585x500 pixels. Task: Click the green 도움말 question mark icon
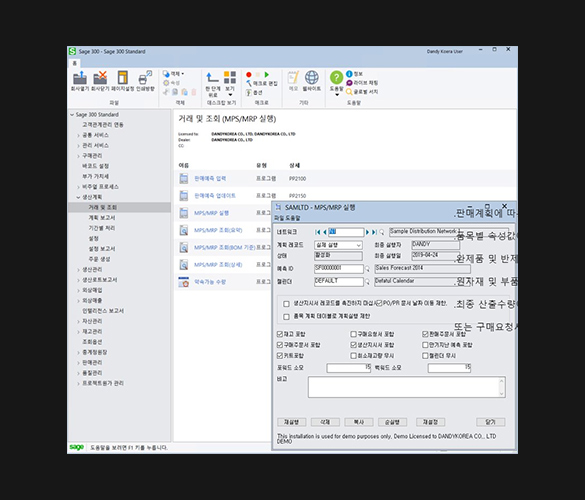click(336, 78)
